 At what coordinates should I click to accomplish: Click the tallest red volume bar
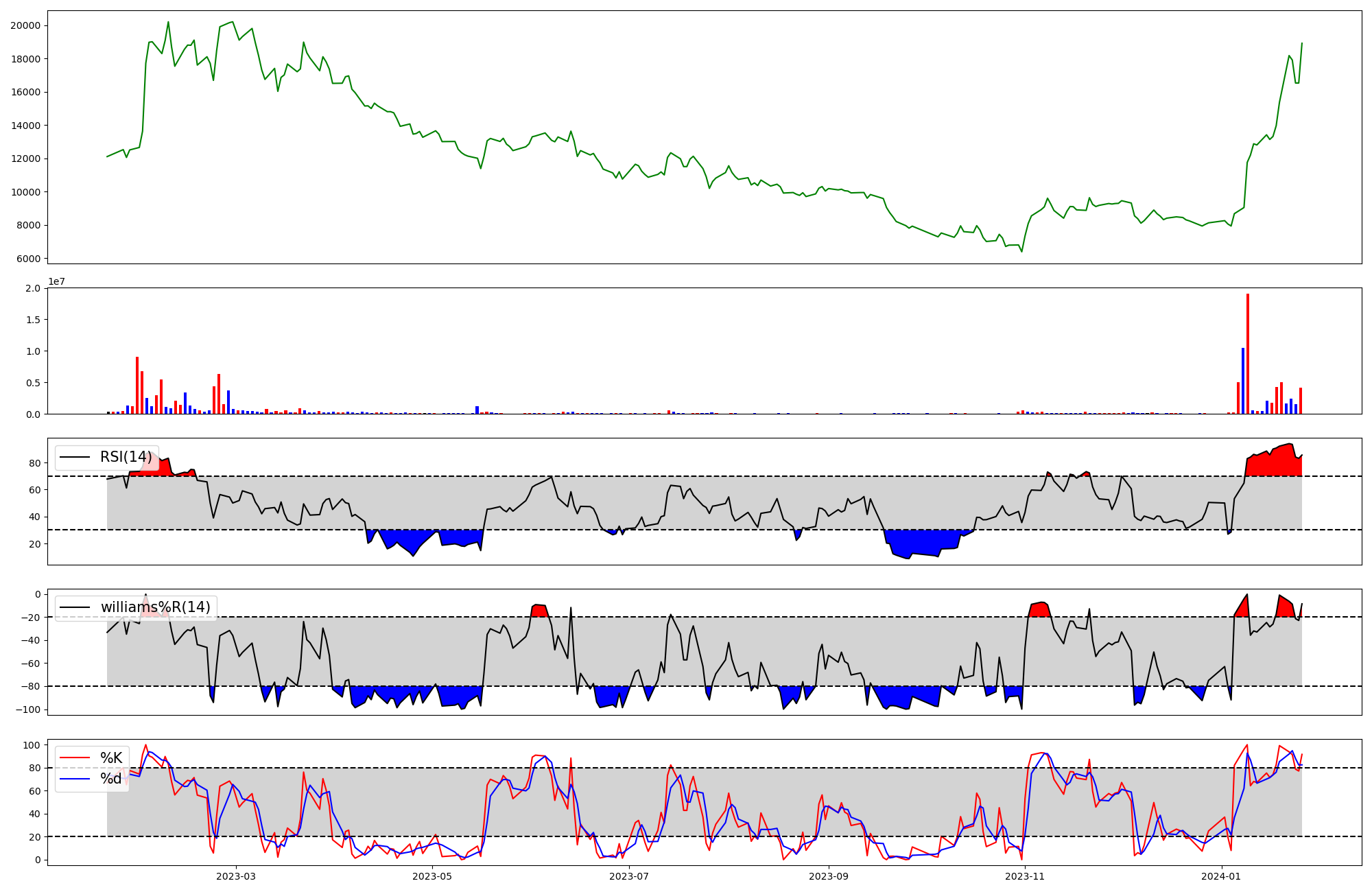tap(1248, 353)
